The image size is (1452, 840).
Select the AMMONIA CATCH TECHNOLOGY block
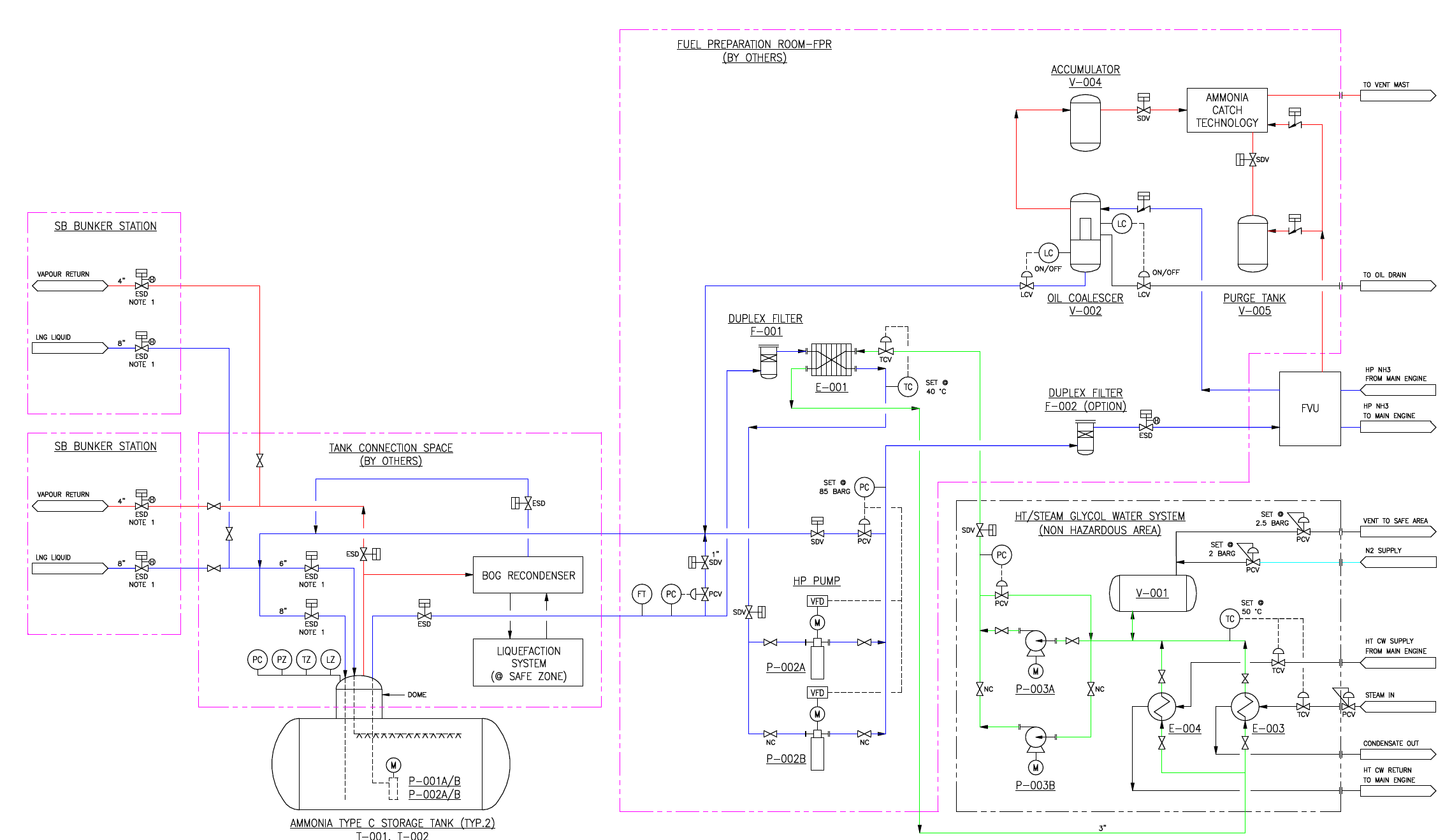click(1226, 110)
